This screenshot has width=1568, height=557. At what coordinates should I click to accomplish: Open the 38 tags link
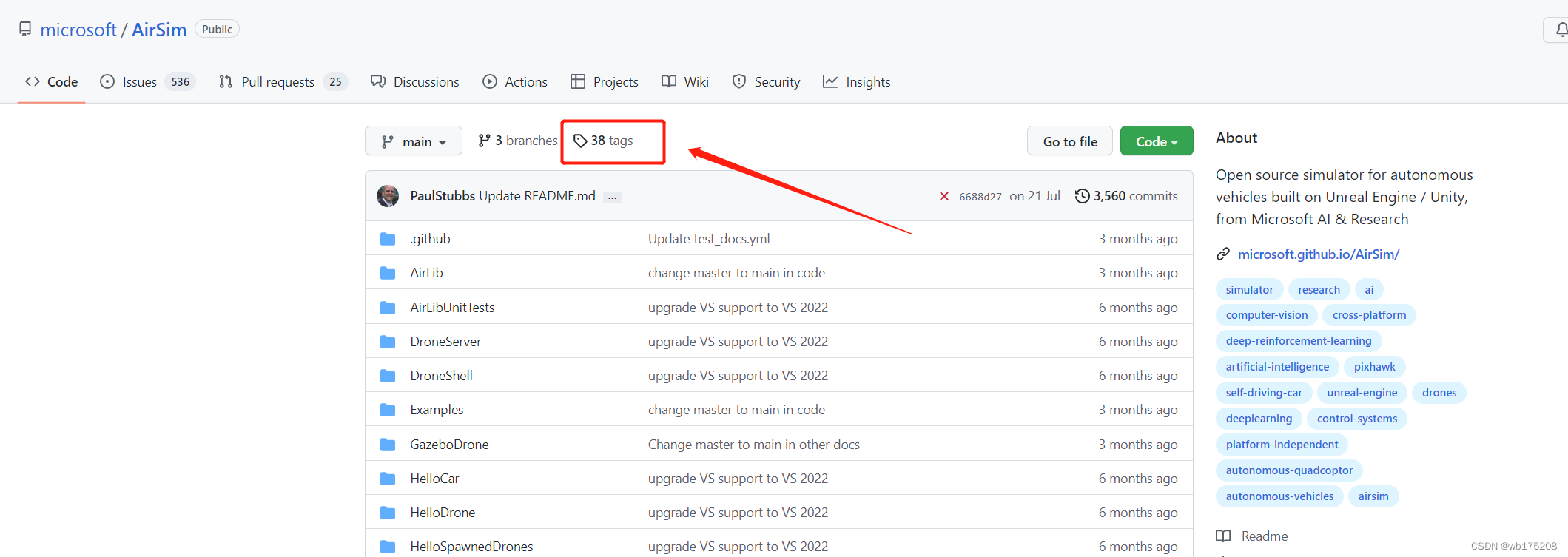(x=603, y=141)
